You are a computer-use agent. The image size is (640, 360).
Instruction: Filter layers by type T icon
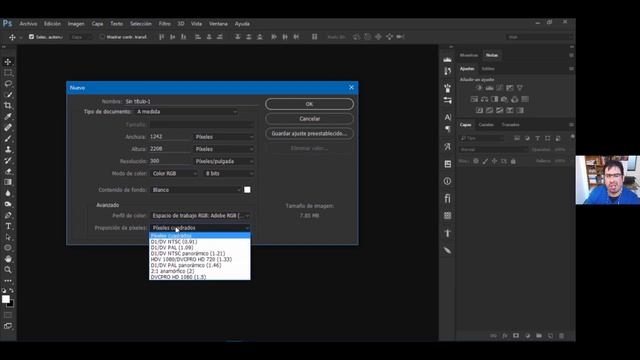538,138
